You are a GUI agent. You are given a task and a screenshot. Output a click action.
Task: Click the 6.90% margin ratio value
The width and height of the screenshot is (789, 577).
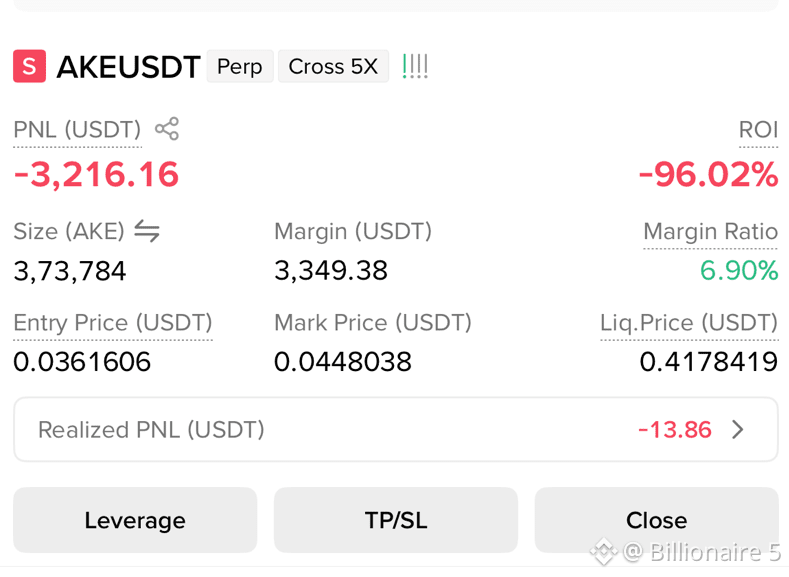pos(739,271)
